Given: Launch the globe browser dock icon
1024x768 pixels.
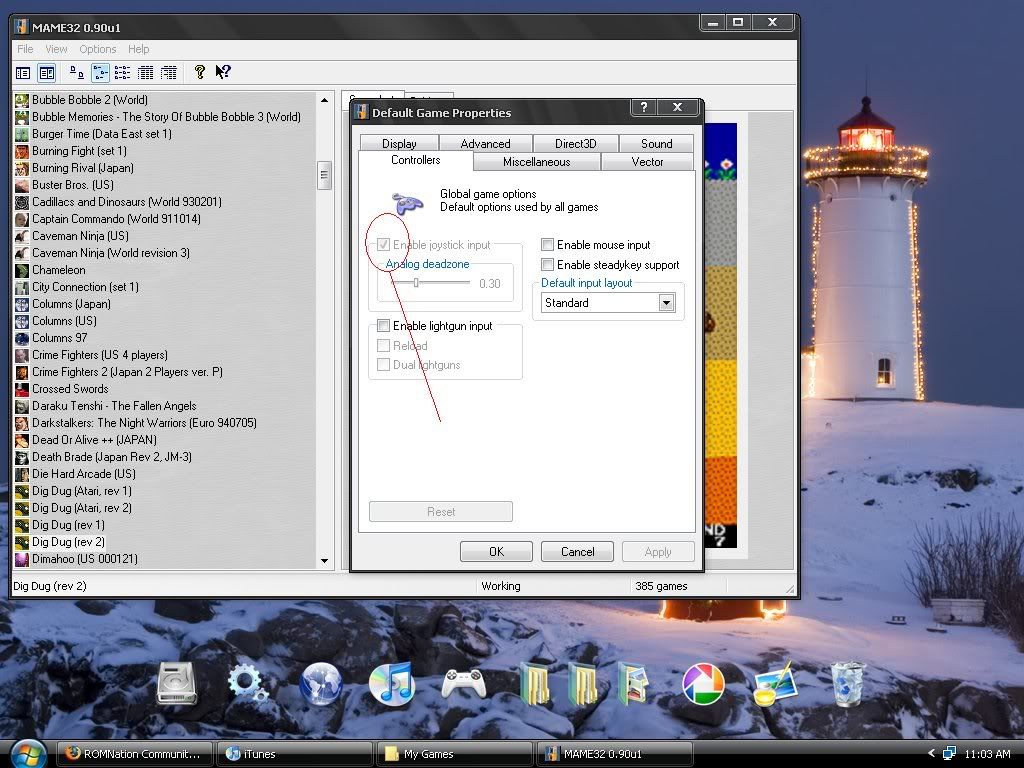Looking at the screenshot, I should click(320, 684).
